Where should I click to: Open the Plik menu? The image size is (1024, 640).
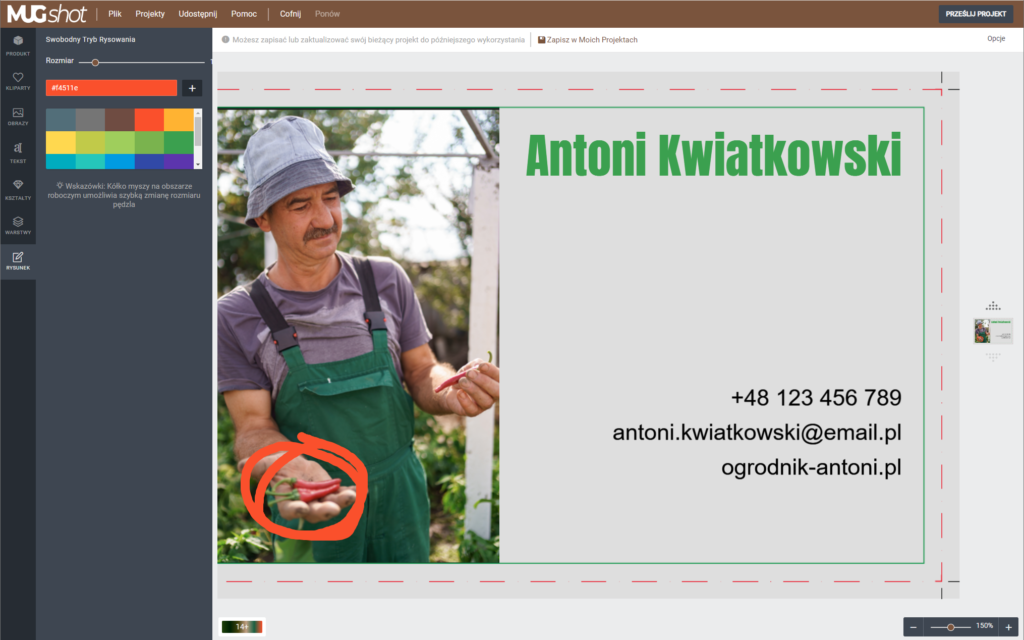pos(115,14)
